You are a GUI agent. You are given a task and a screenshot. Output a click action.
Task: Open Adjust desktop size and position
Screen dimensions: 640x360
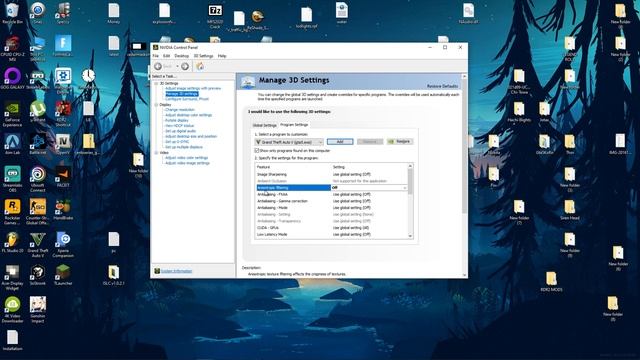coord(191,136)
